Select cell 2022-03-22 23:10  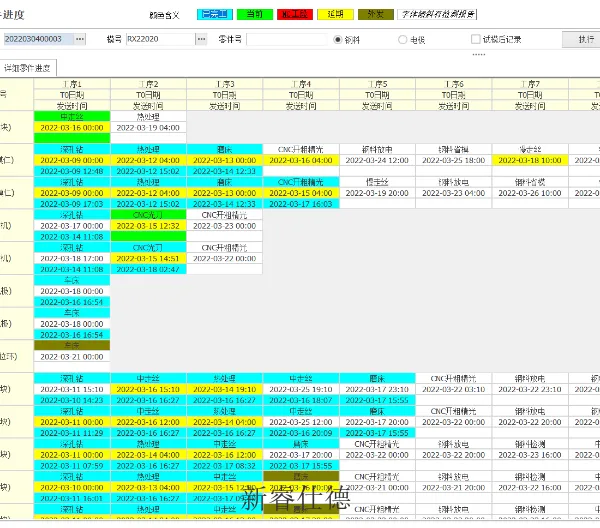(530, 389)
